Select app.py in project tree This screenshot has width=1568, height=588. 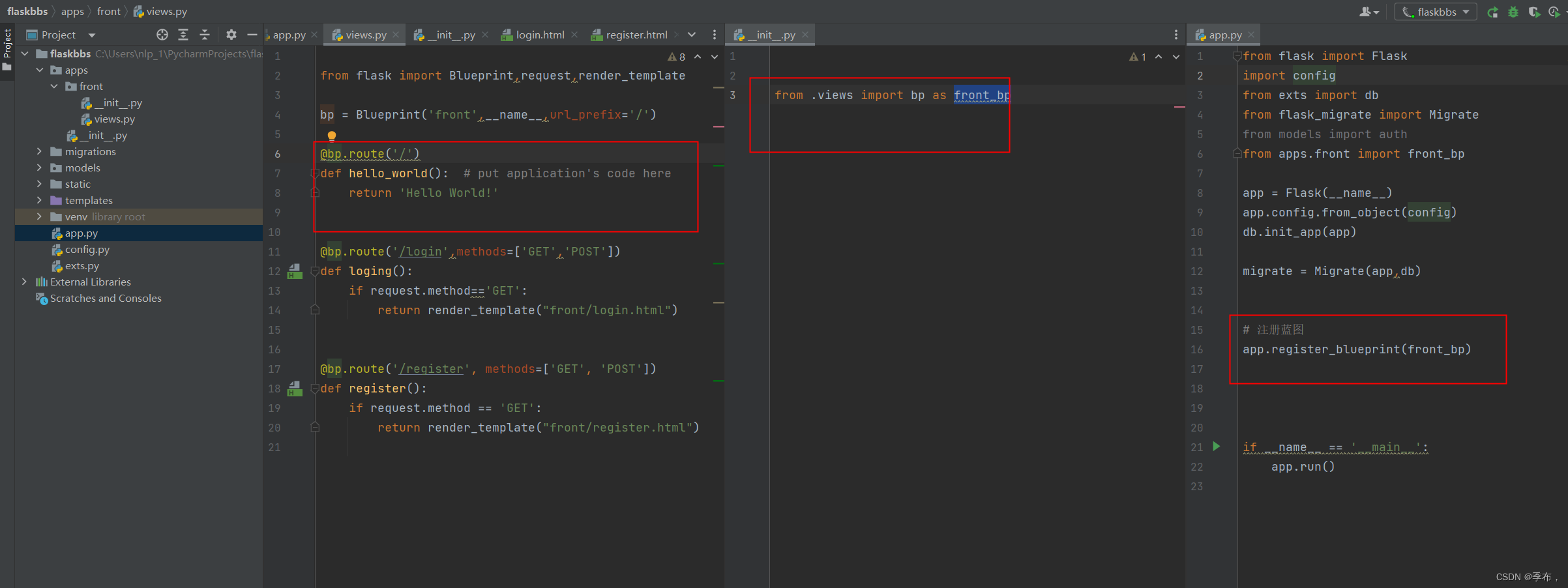[75, 233]
